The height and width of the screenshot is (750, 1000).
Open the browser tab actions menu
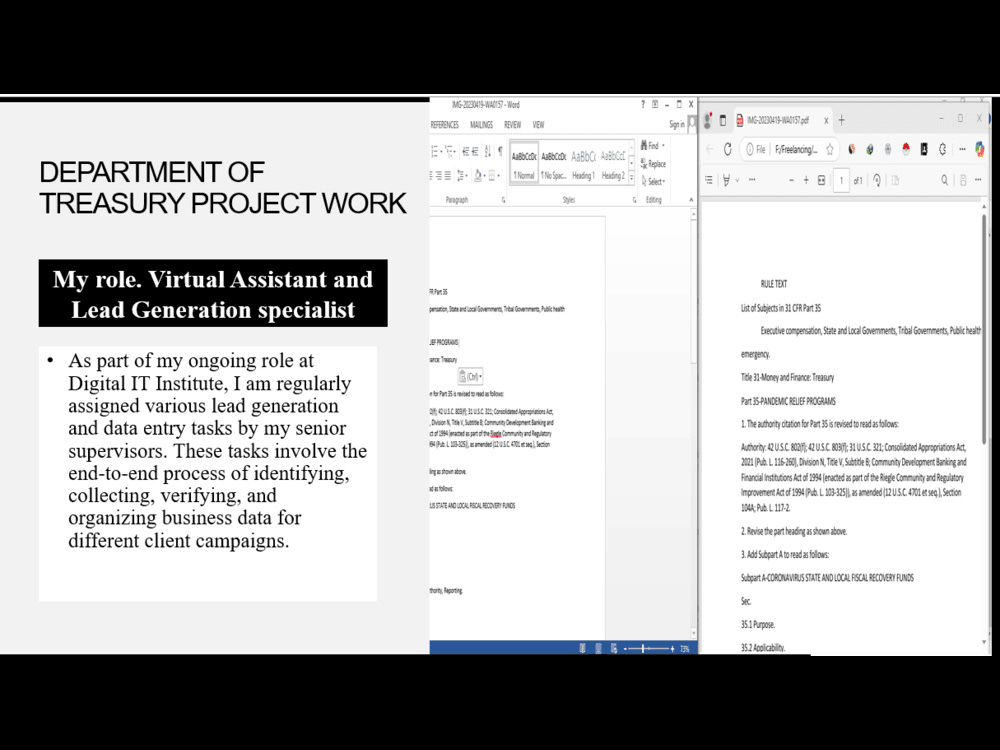(x=723, y=120)
